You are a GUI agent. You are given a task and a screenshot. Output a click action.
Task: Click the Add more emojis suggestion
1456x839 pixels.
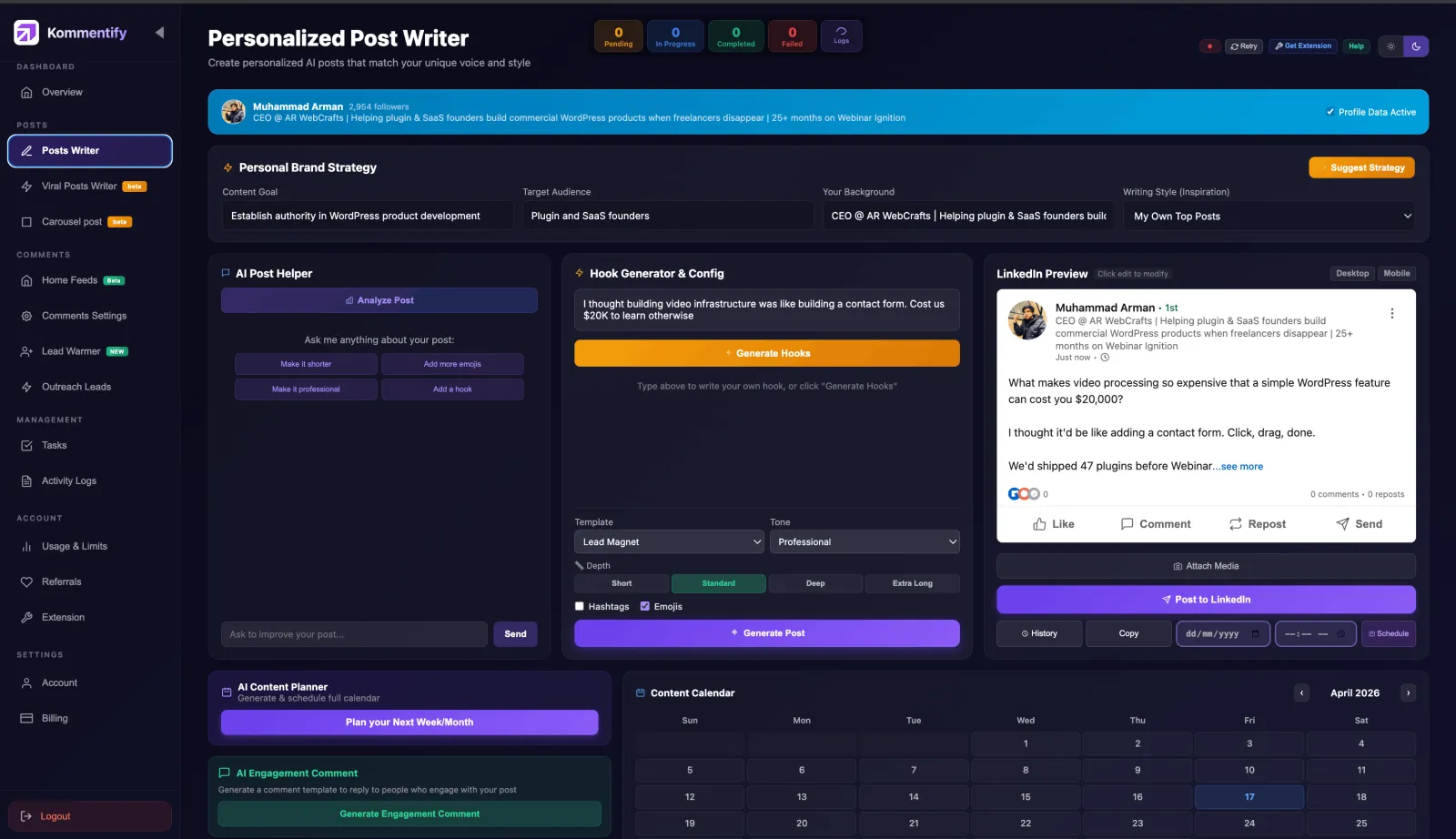(x=452, y=364)
